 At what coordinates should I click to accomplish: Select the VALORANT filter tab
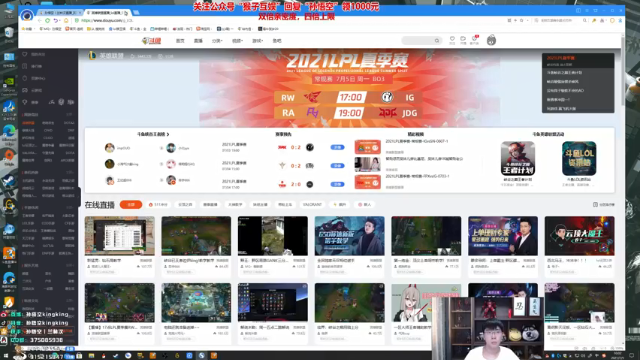tap(312, 204)
